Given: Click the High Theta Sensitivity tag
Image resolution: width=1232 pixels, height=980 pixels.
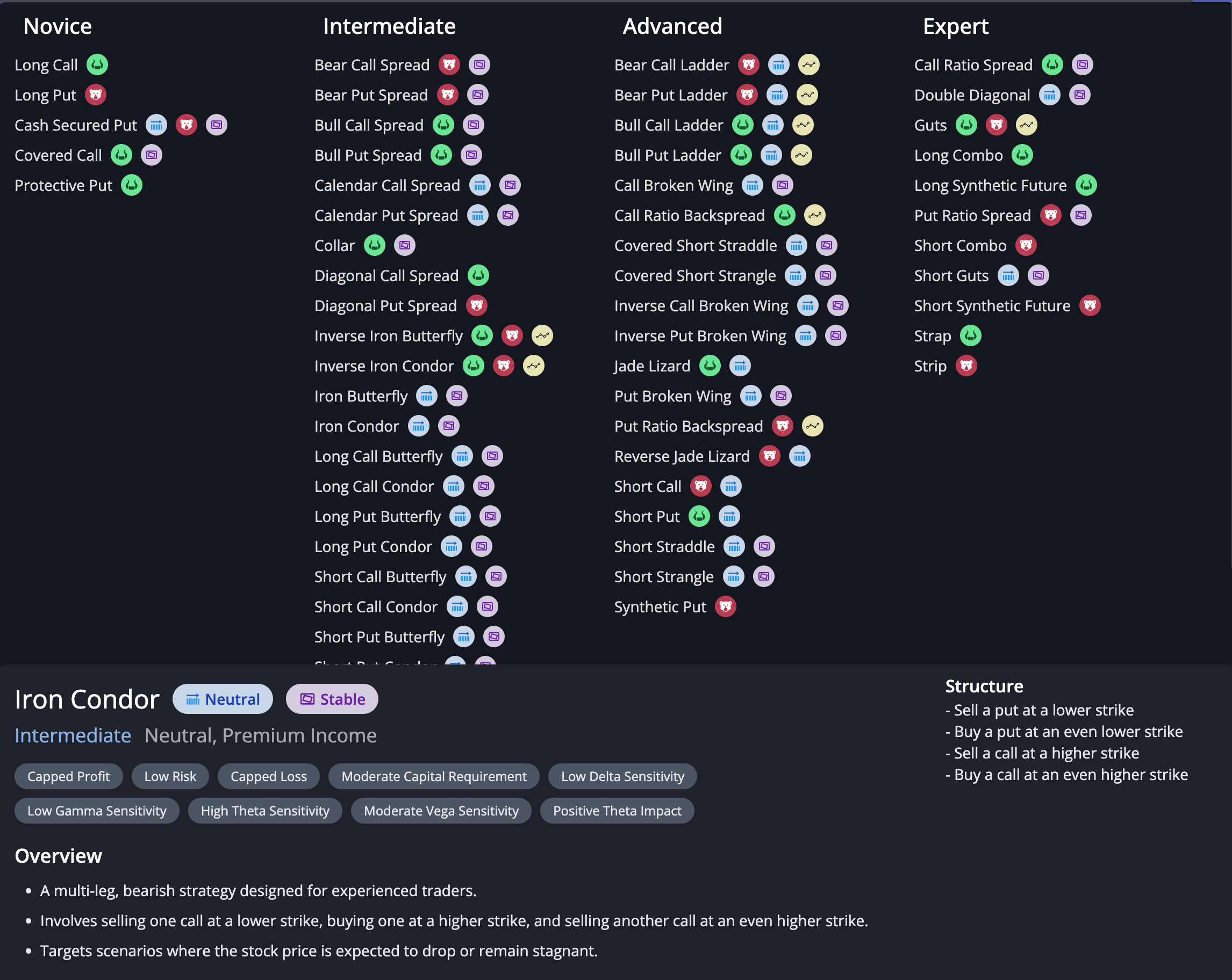Looking at the screenshot, I should click(264, 811).
